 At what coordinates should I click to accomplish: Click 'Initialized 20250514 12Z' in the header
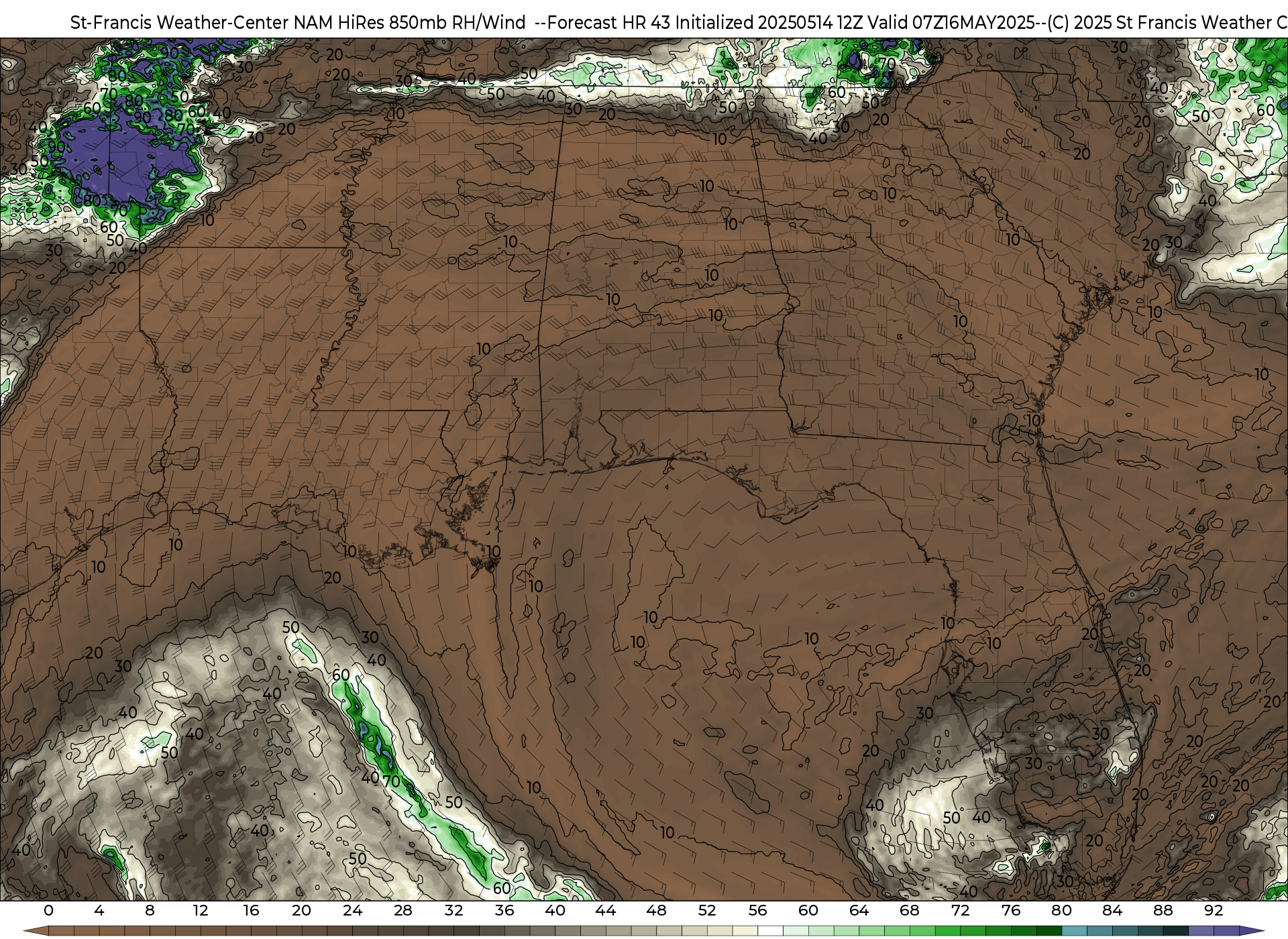tap(769, 22)
